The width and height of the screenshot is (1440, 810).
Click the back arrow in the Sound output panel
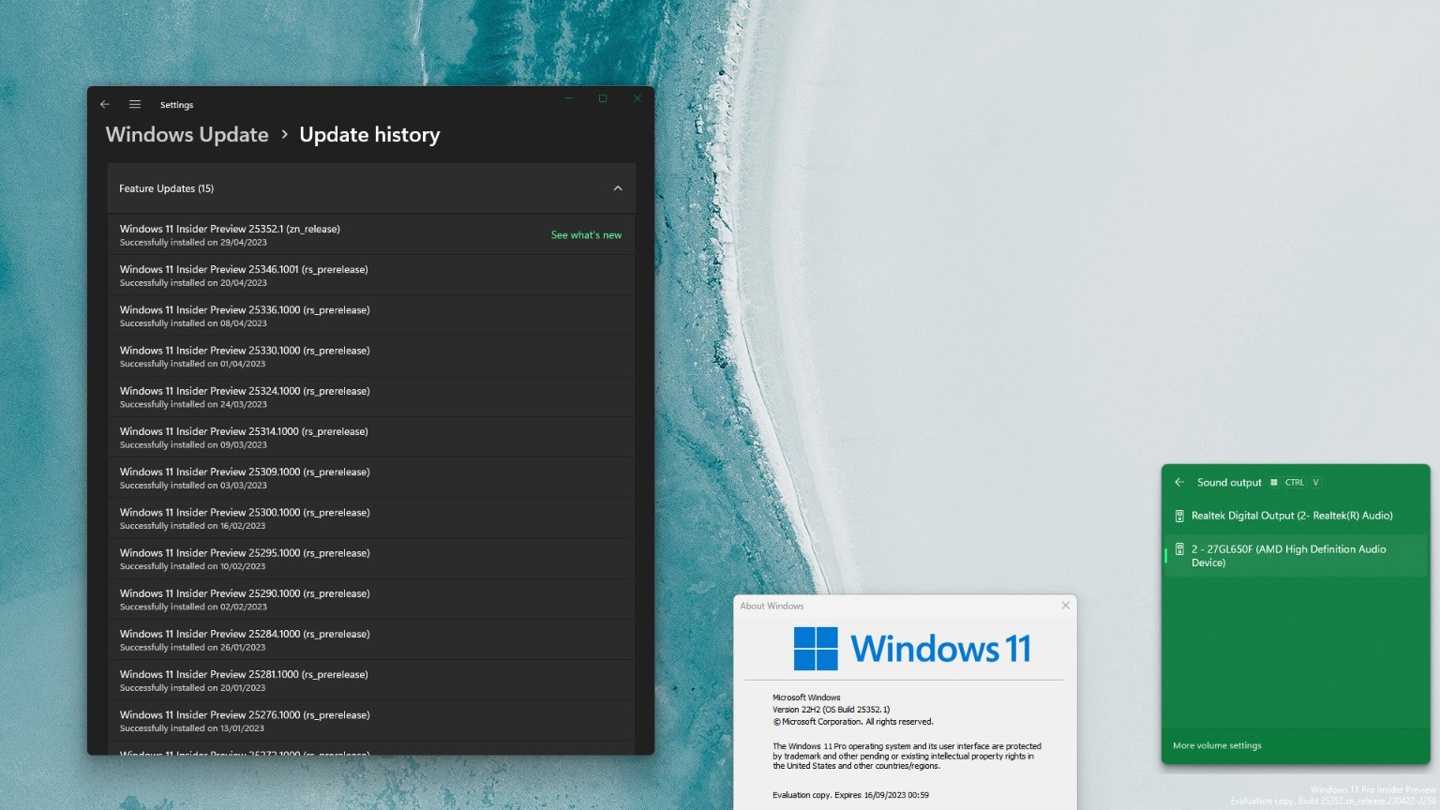point(1178,482)
